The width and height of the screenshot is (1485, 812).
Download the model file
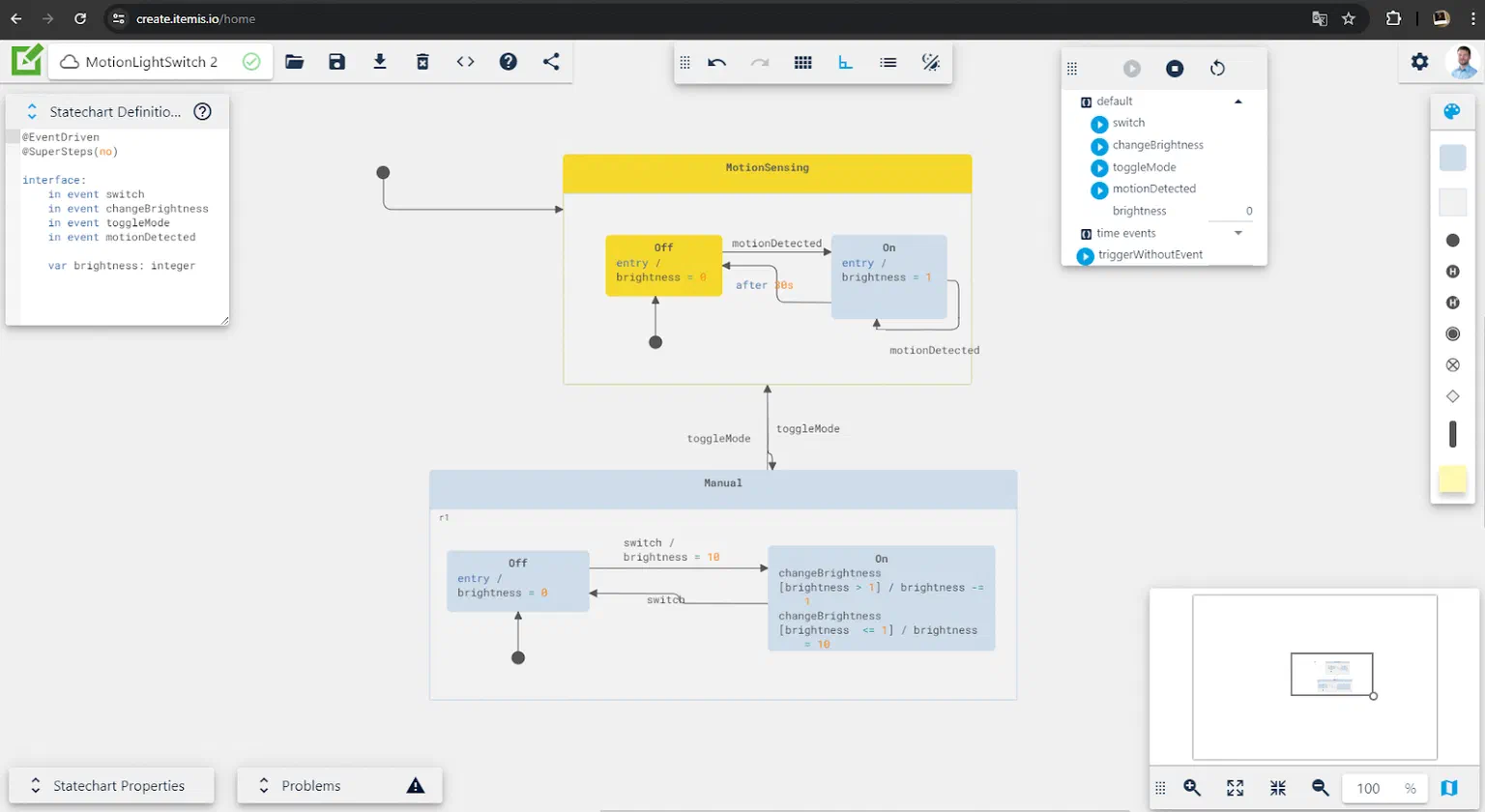(x=380, y=62)
